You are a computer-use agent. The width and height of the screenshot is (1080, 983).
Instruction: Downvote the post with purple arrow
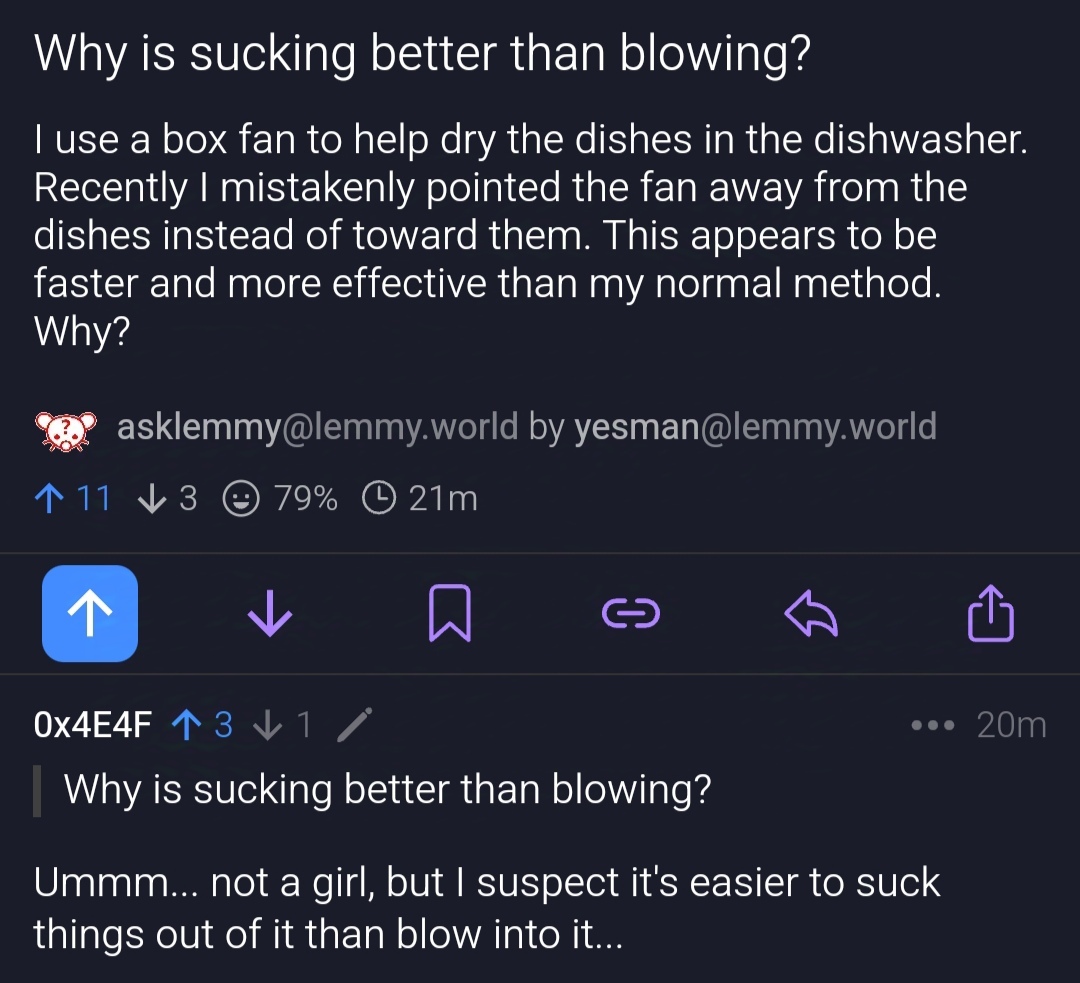pyautogui.click(x=269, y=613)
